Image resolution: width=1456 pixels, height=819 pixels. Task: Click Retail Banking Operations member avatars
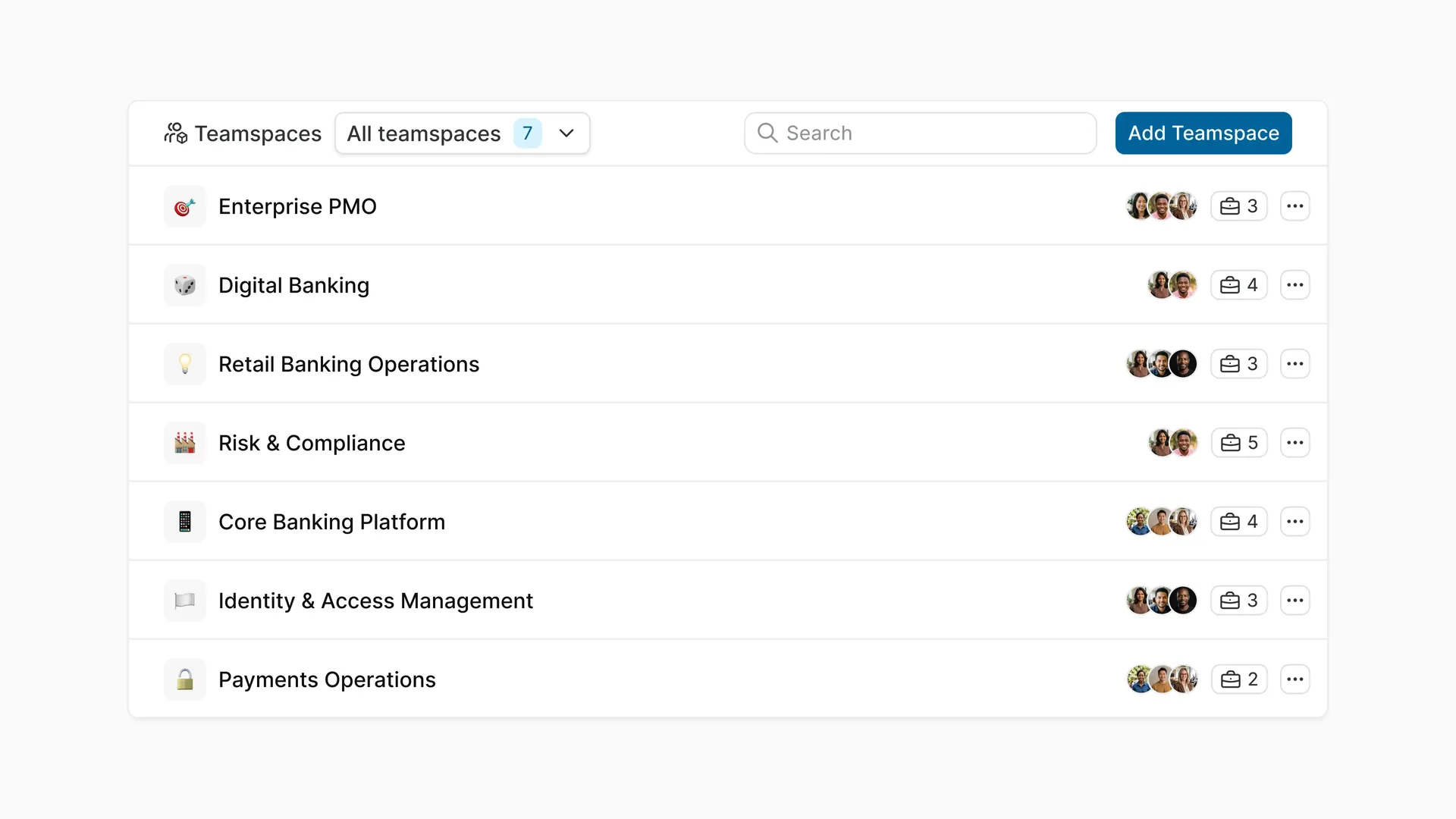coord(1162,364)
